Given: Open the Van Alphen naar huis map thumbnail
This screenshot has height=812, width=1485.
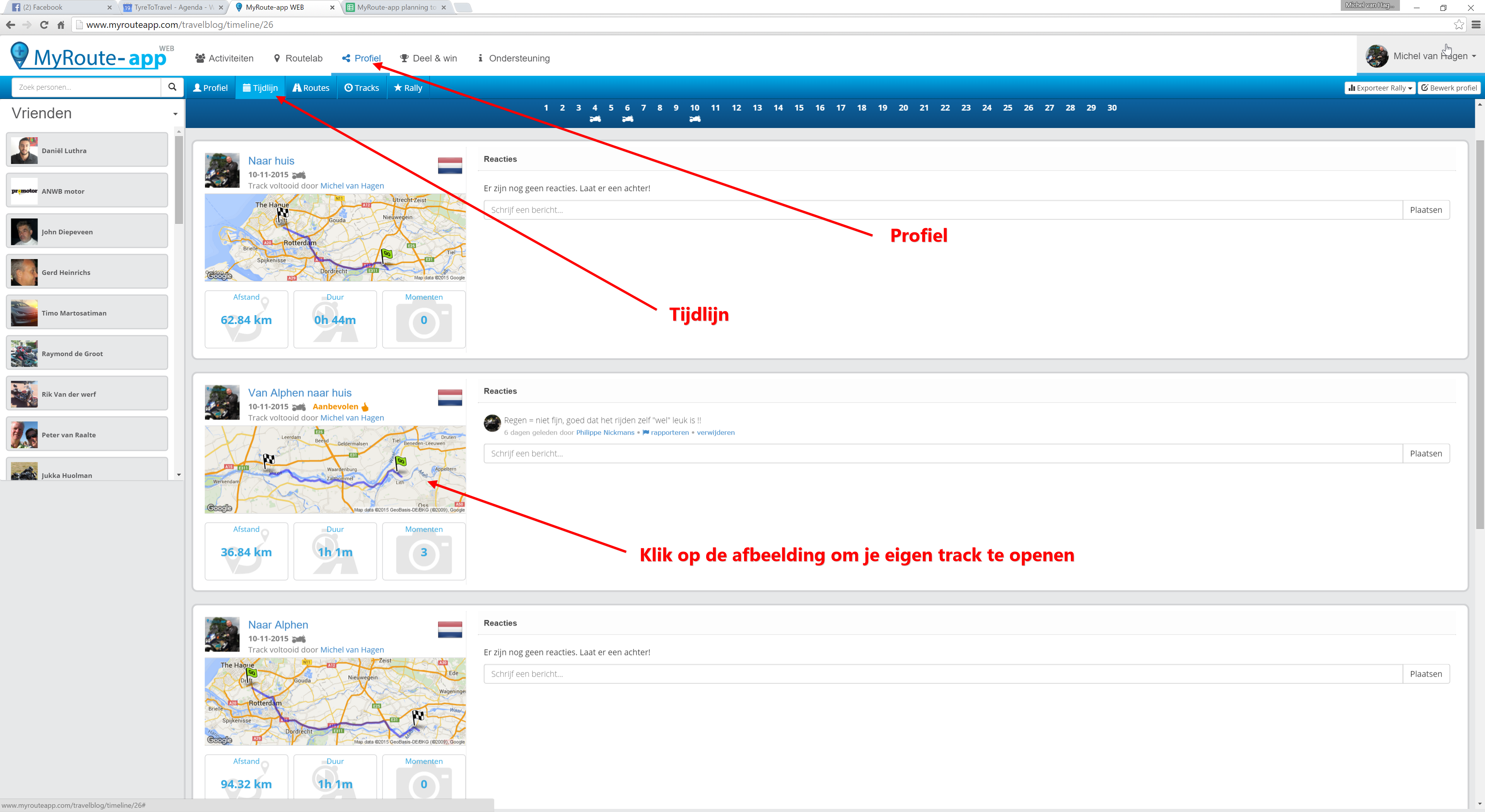Looking at the screenshot, I should tap(335, 470).
